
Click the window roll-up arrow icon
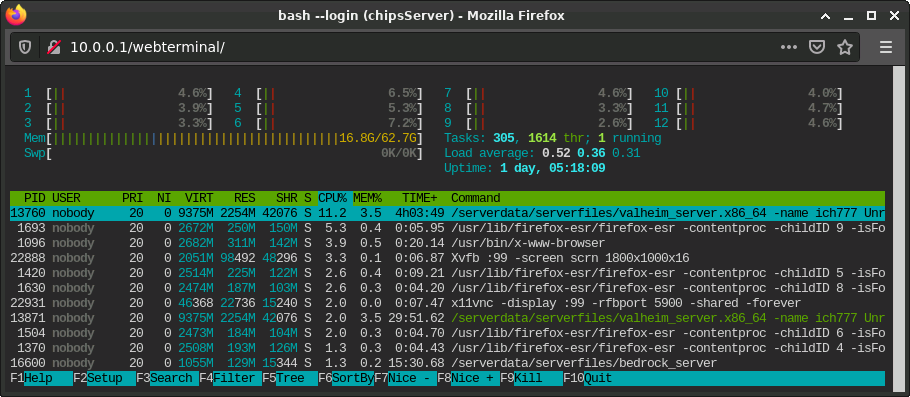click(x=826, y=16)
